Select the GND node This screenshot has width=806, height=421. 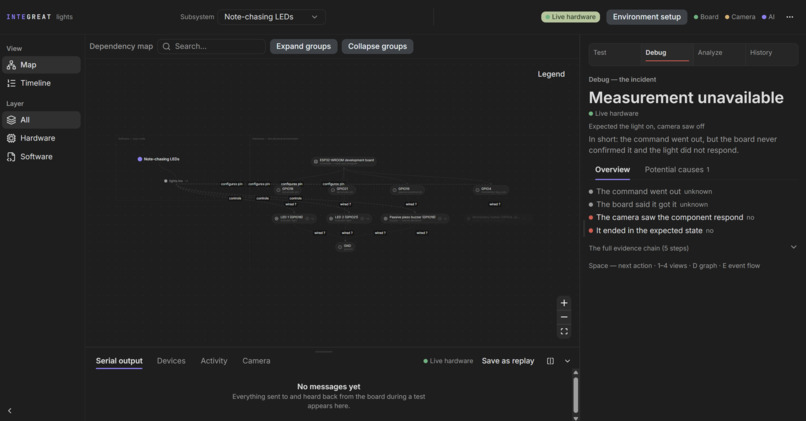pyautogui.click(x=345, y=247)
